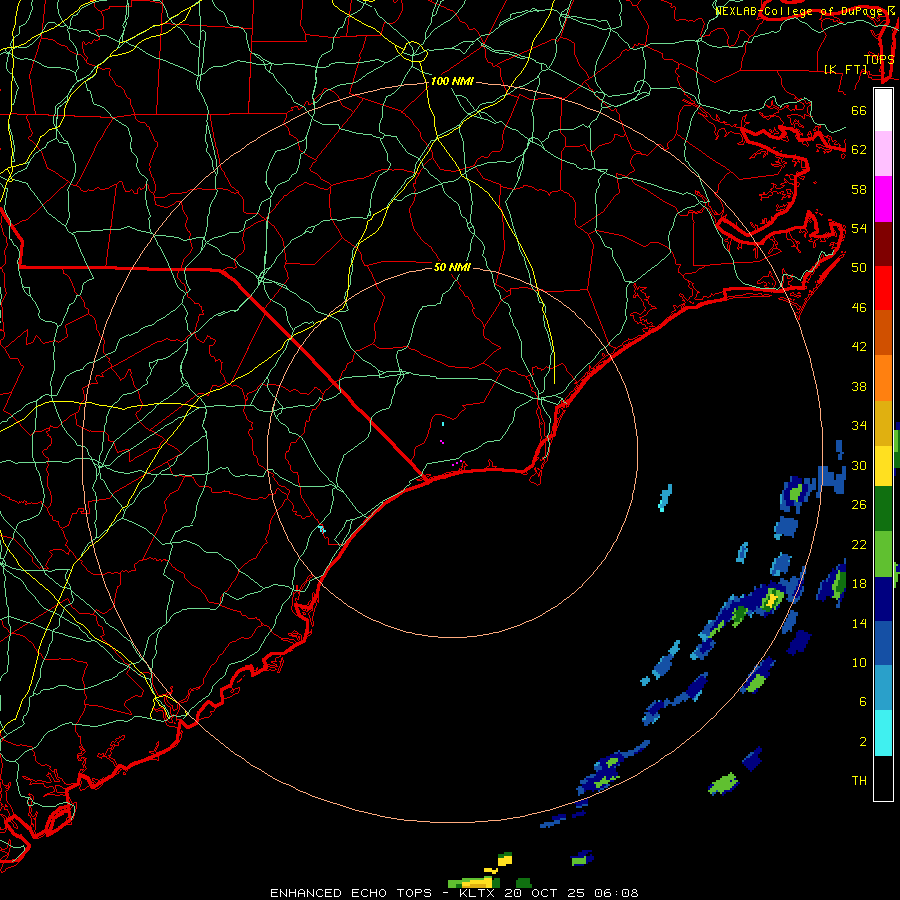Click the gold 38 kft legend swatch
The width and height of the screenshot is (900, 900).
click(x=883, y=422)
